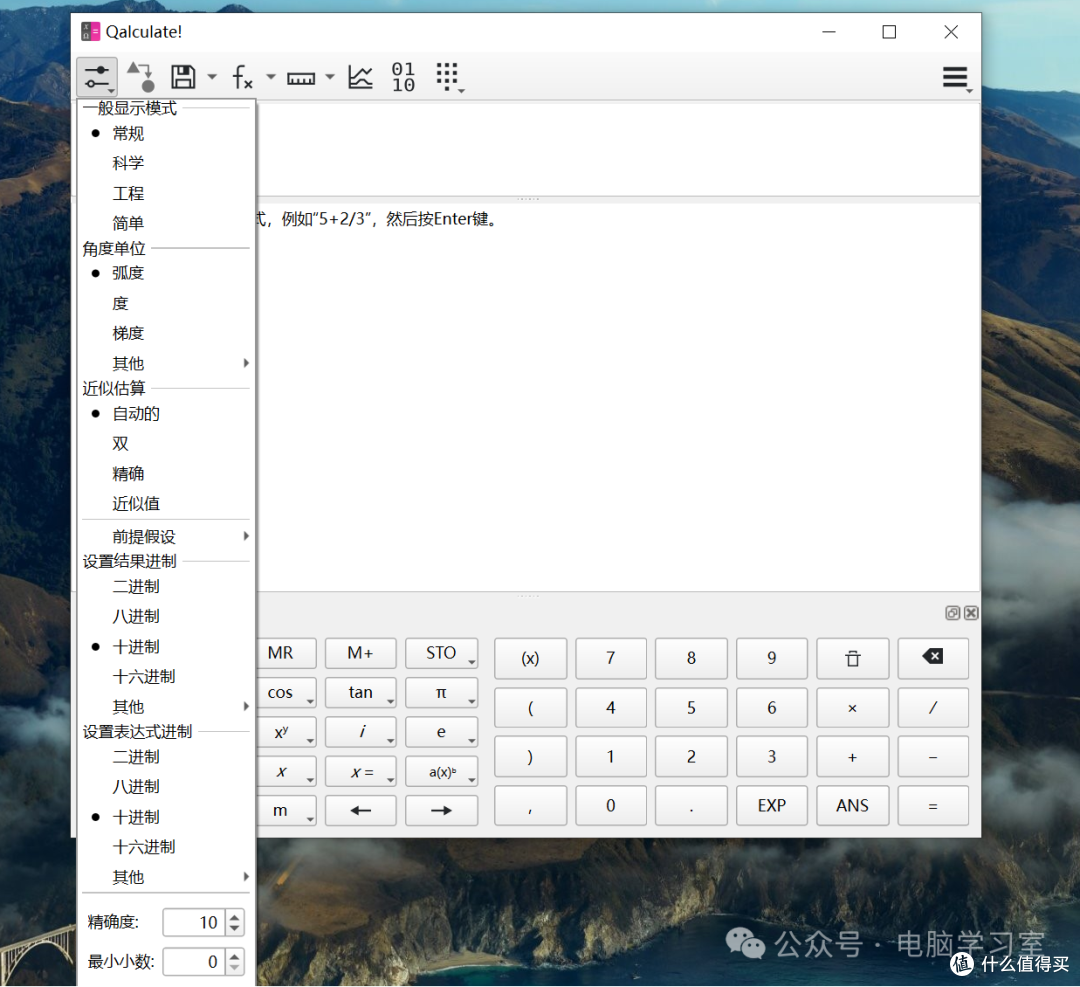The image size is (1080, 987).
Task: Open dropdown arrow next to f(x) icon
Action: point(271,77)
